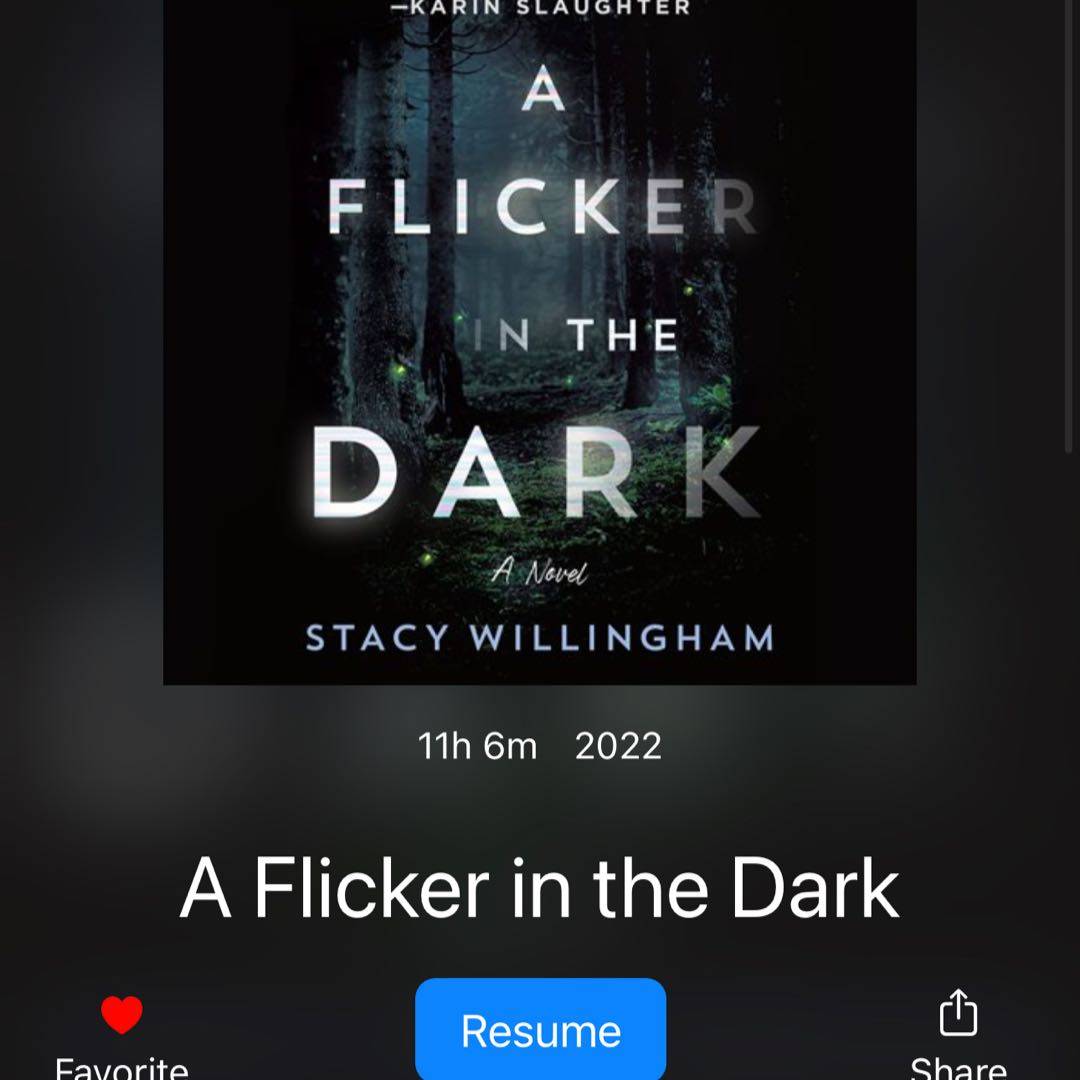1080x1080 pixels.
Task: Click the 11h 6m duration text
Action: [477, 746]
